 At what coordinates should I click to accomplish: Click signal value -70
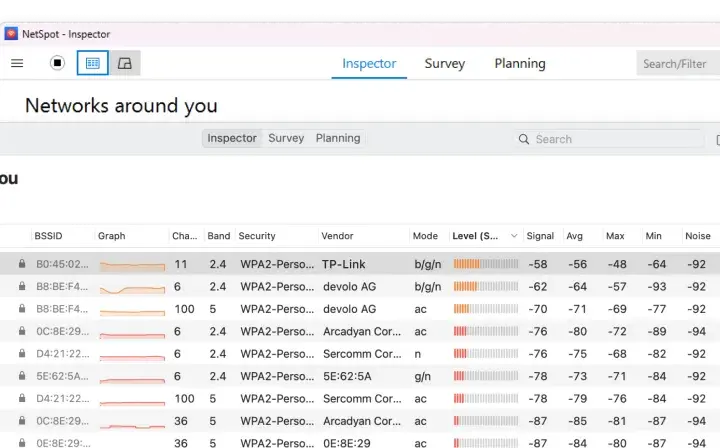click(538, 309)
